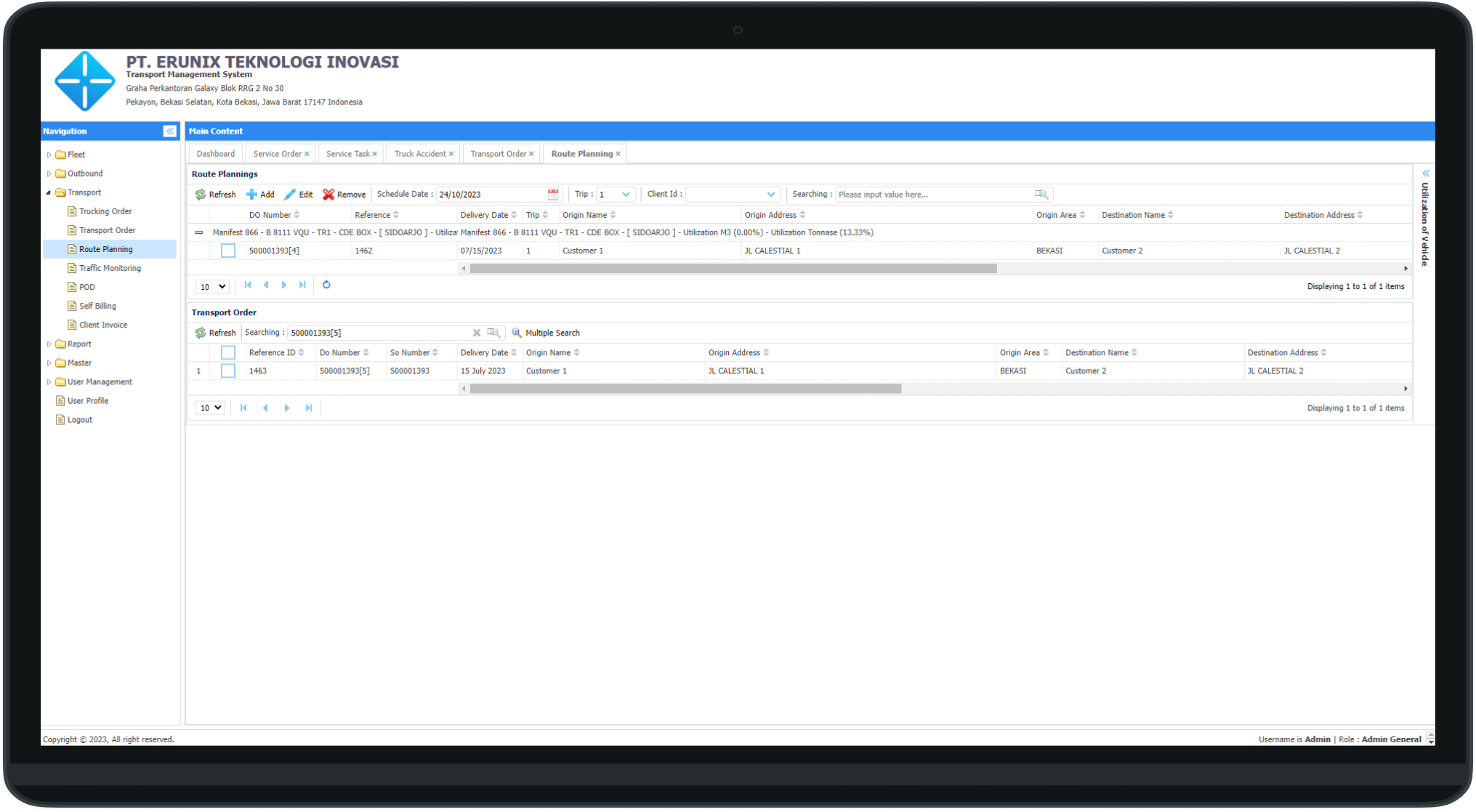Expand the Fleet folder
Image resolution: width=1476 pixels, height=812 pixels.
pyautogui.click(x=49, y=155)
